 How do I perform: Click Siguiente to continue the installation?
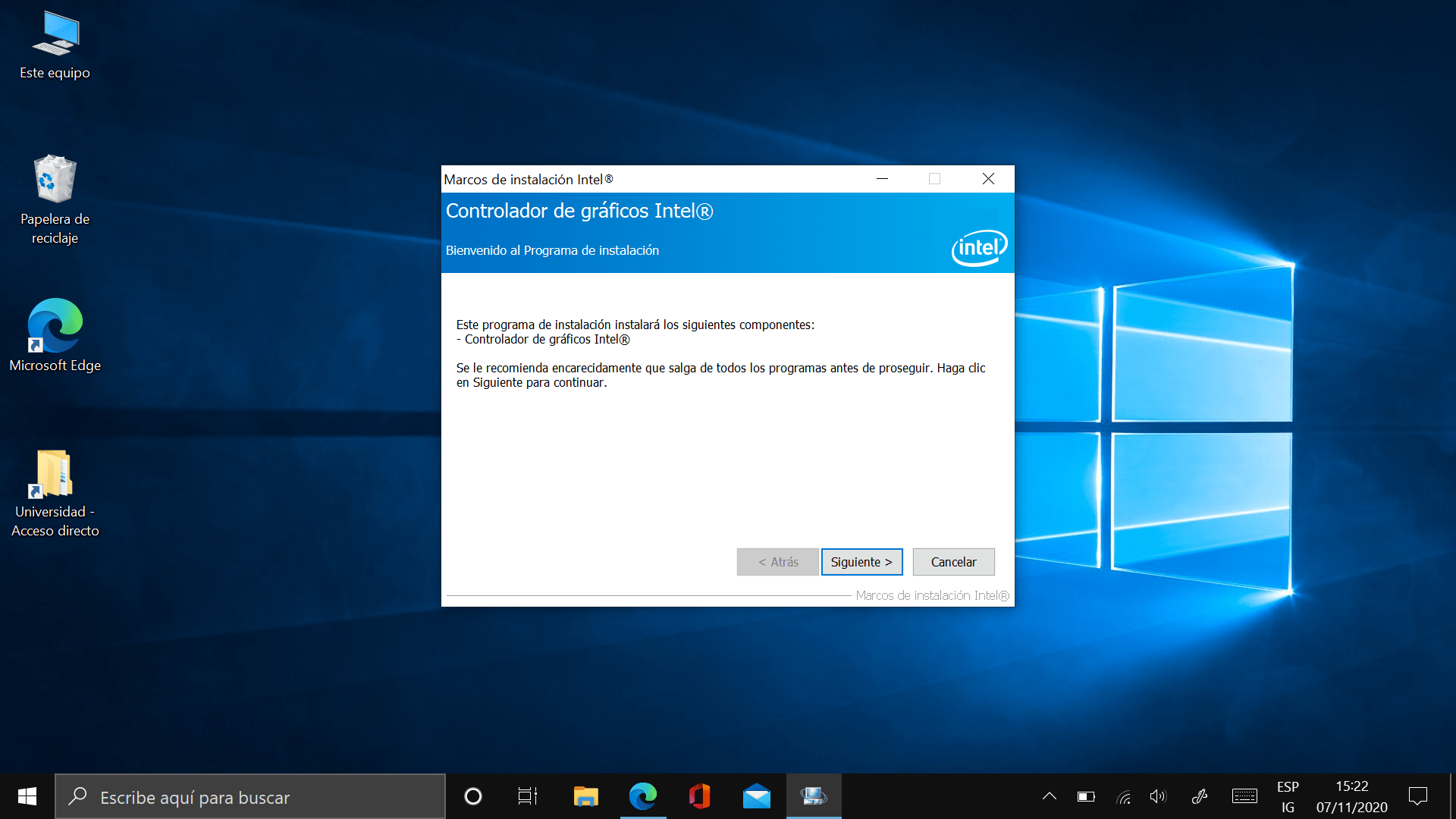(x=861, y=561)
